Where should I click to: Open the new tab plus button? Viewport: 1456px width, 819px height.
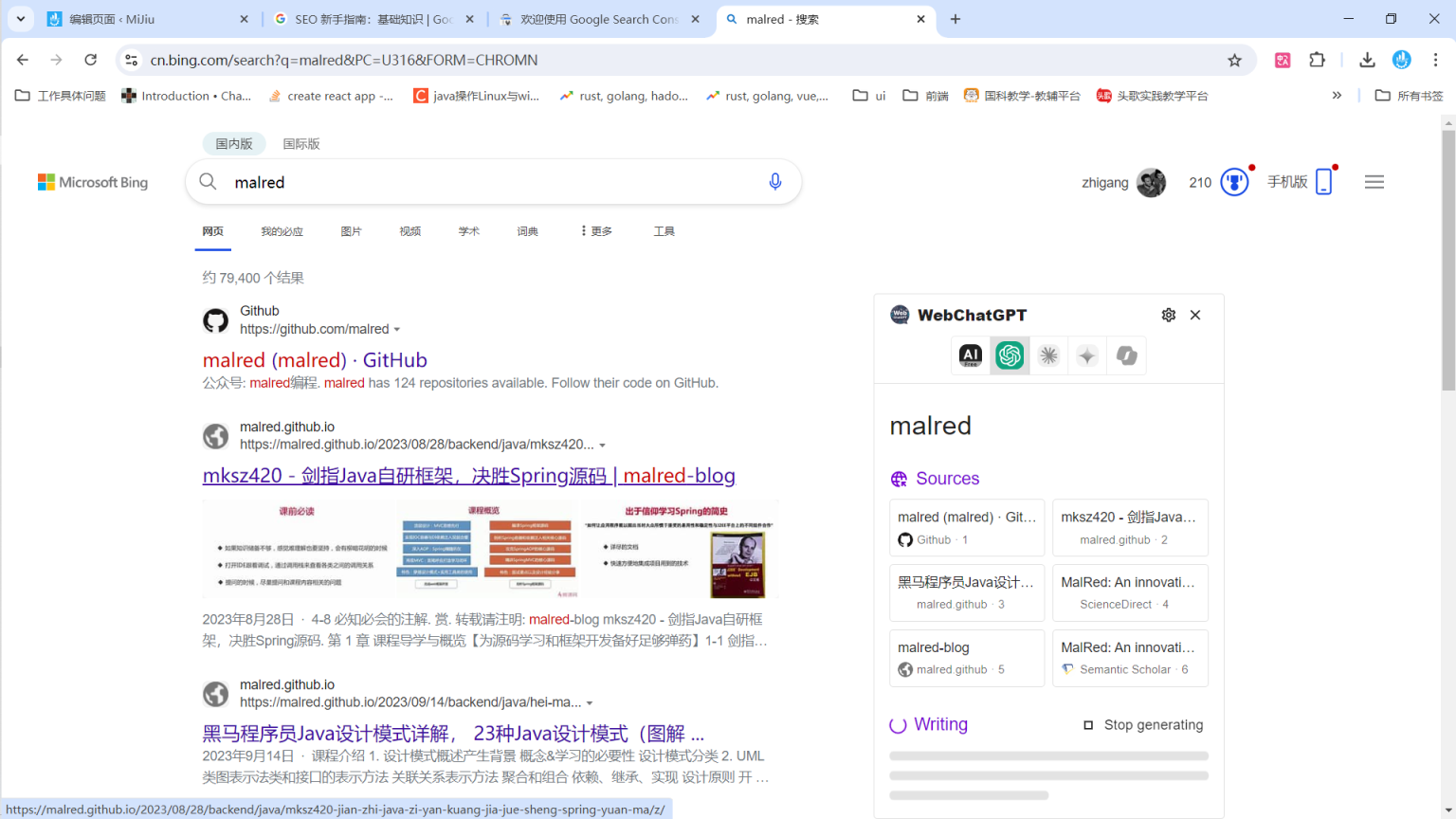tap(955, 19)
